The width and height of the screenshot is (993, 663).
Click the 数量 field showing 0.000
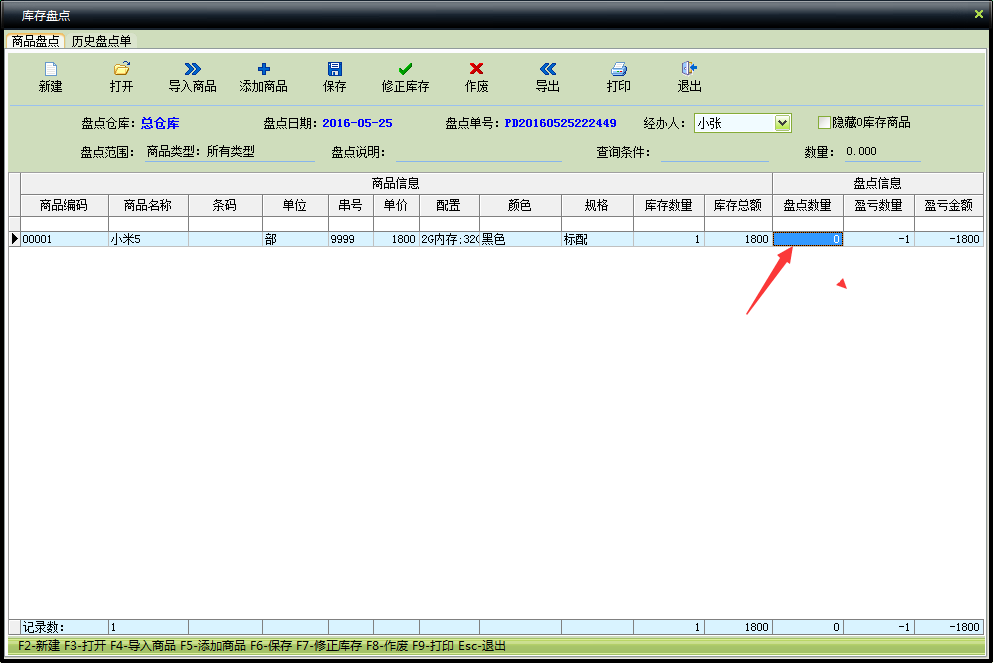coord(882,152)
